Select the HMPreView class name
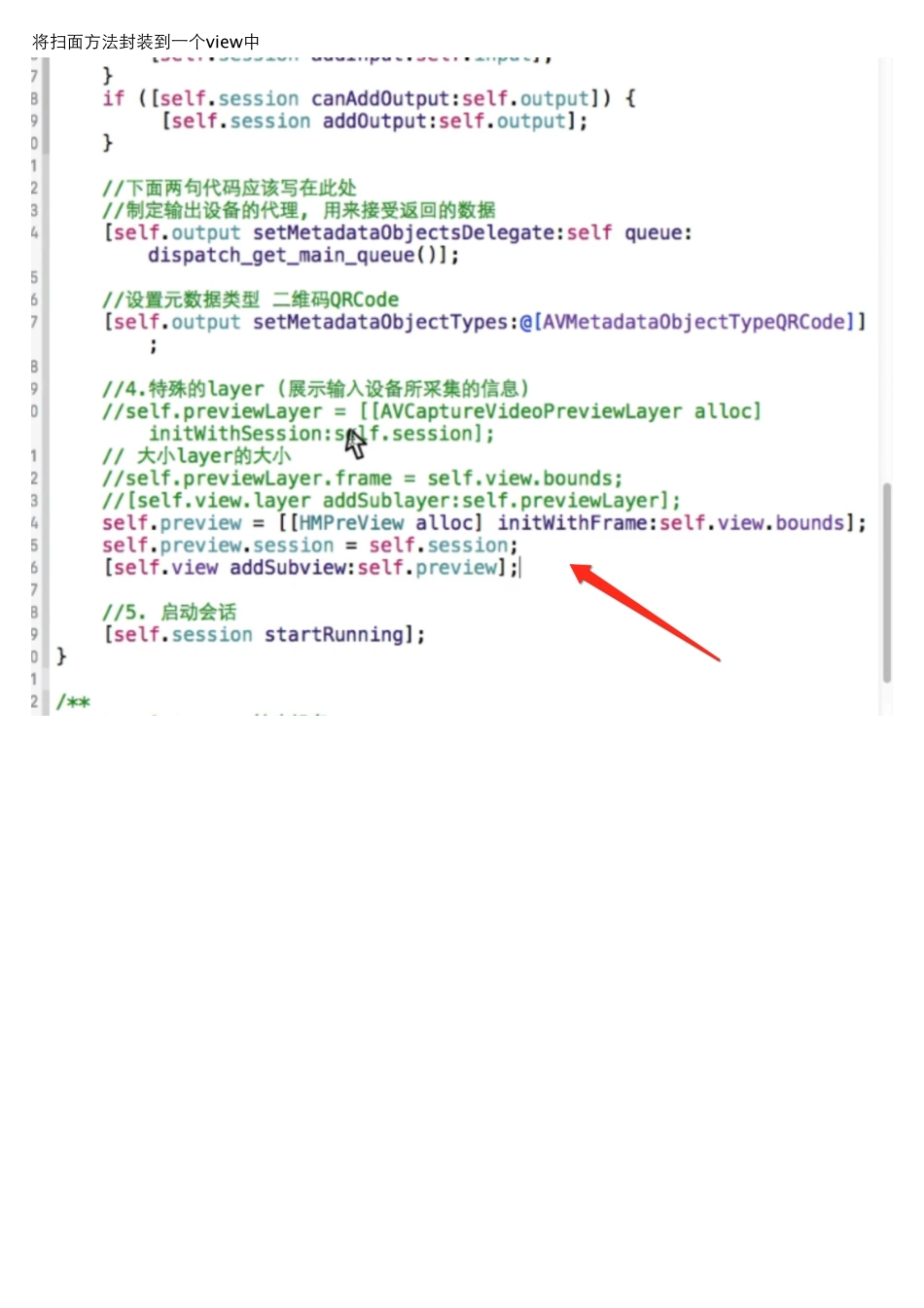Screen dimensions: 924x1308 pos(351,523)
